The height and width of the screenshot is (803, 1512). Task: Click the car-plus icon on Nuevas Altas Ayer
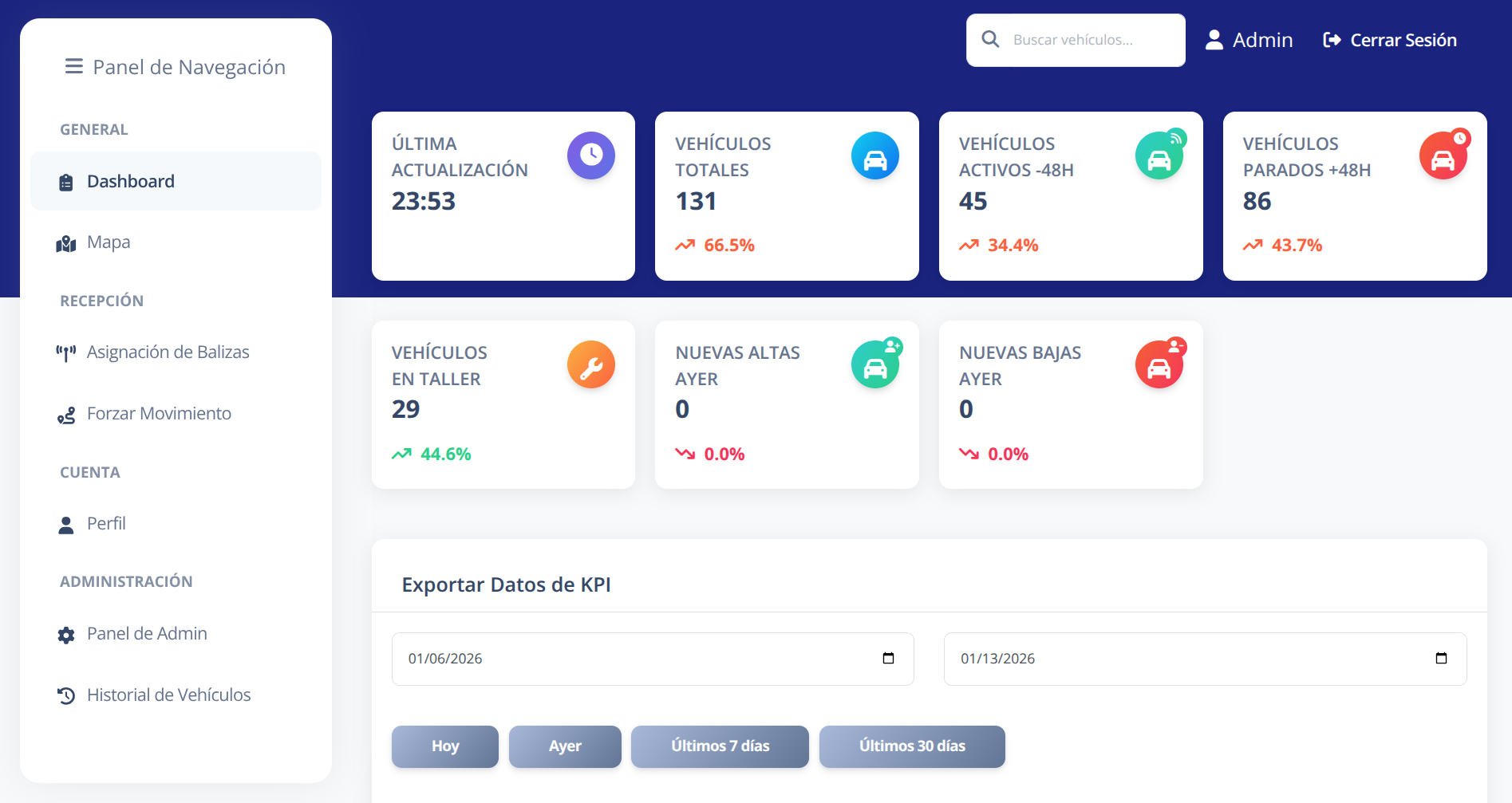(874, 364)
